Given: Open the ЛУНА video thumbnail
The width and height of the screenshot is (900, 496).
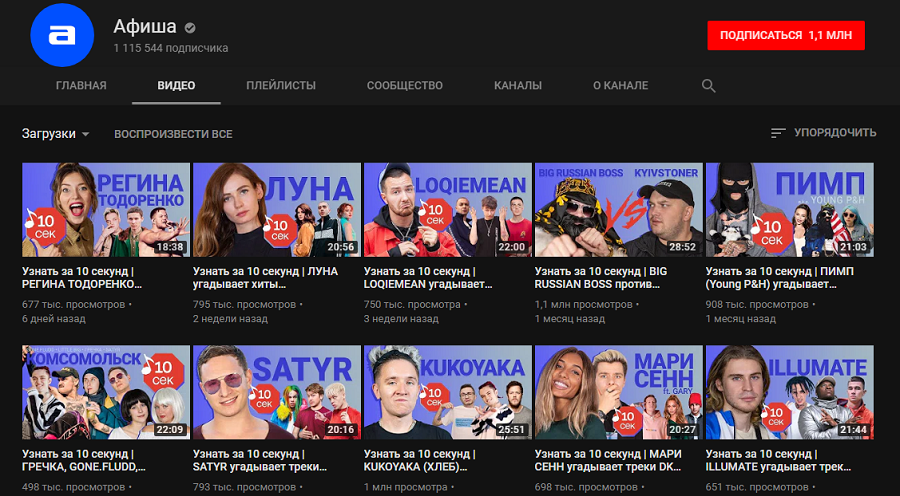Looking at the screenshot, I should [277, 210].
